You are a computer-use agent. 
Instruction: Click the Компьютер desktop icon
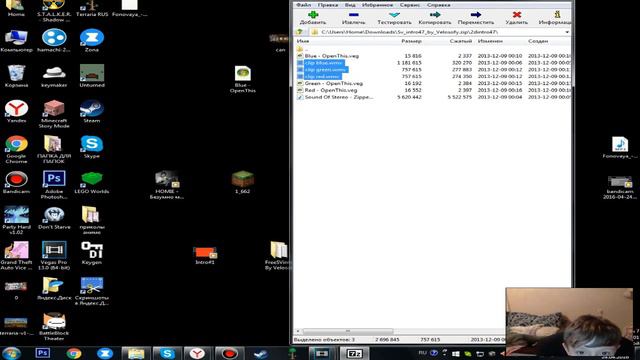tap(16, 41)
